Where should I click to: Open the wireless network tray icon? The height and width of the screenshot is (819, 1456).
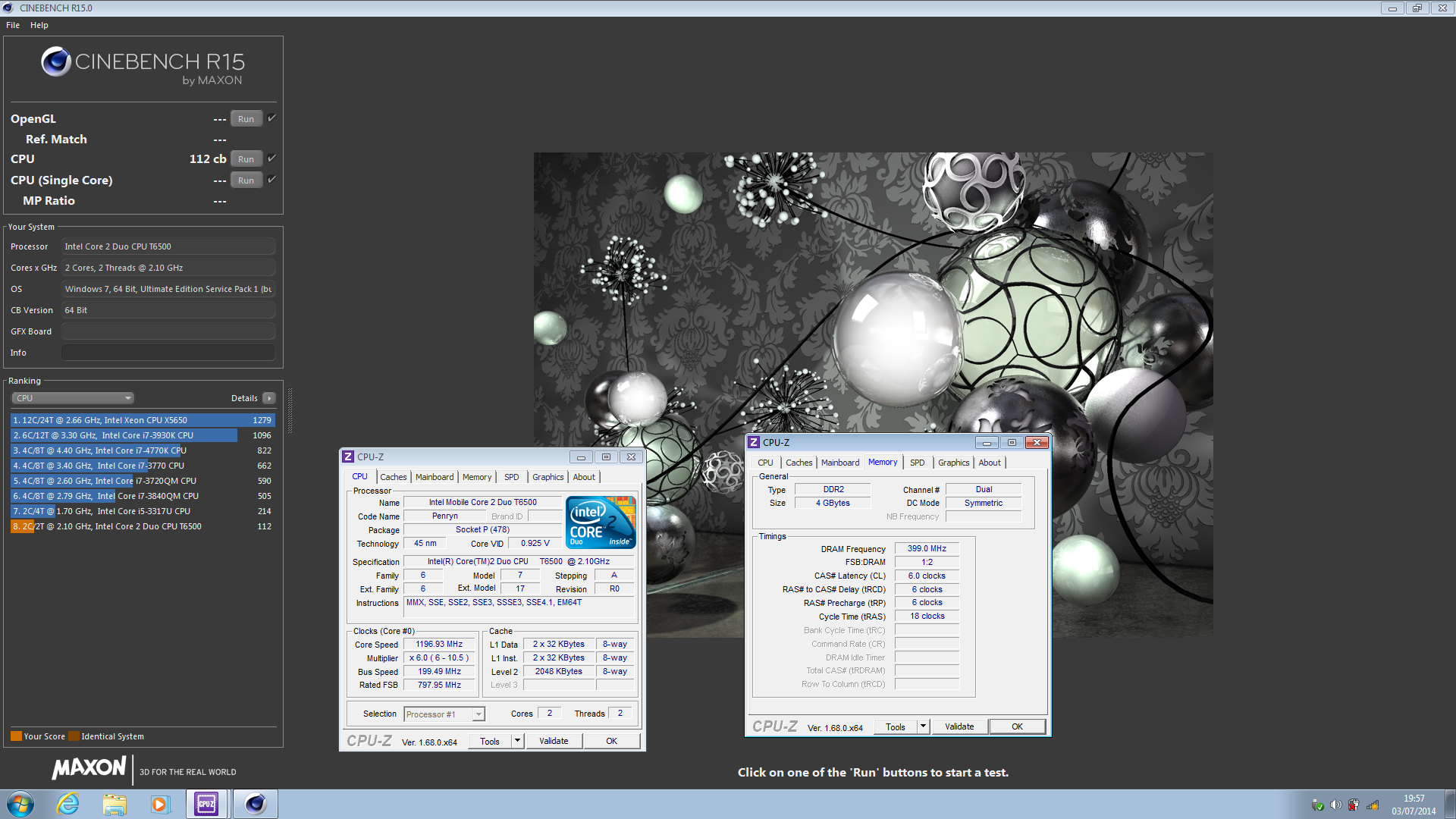click(1373, 805)
